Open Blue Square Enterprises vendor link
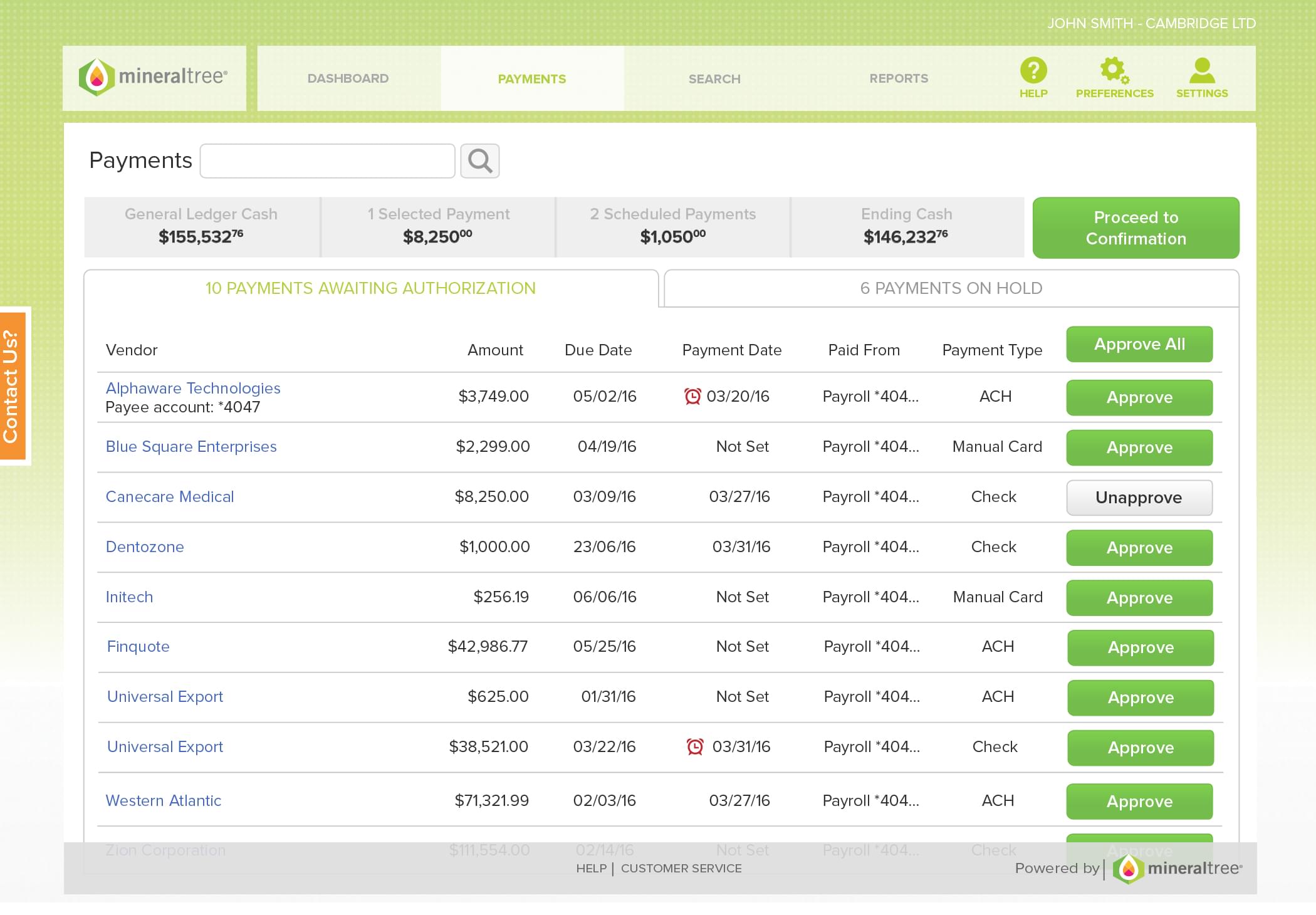Viewport: 1316px width, 915px height. tap(191, 446)
